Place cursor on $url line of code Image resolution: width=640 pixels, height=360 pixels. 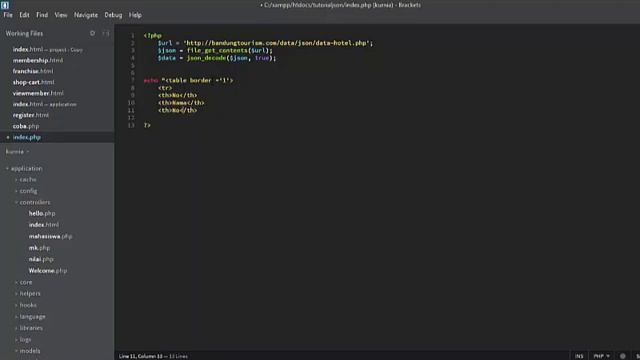click(x=265, y=43)
